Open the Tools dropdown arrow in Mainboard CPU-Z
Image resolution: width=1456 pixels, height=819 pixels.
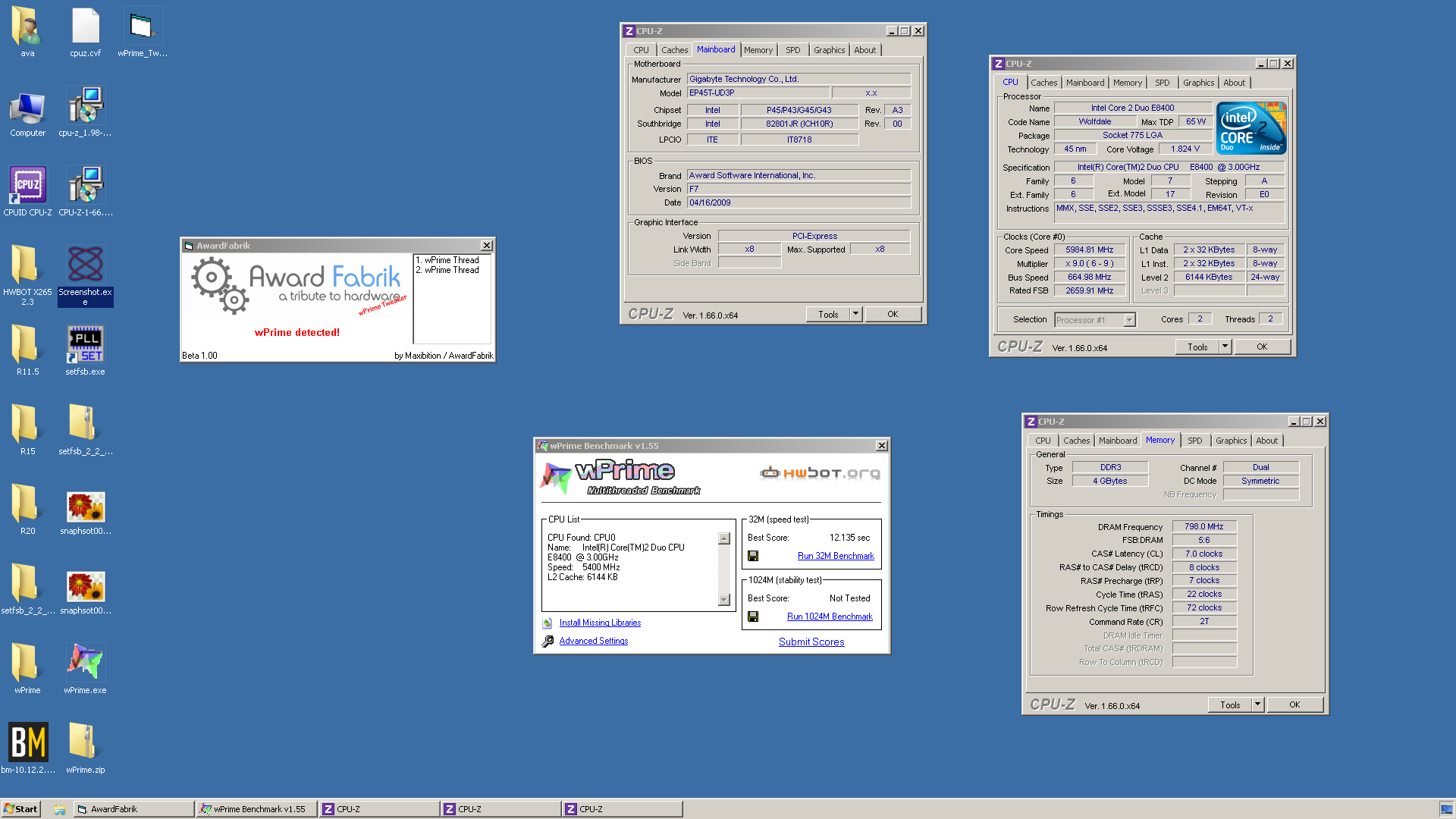pyautogui.click(x=855, y=314)
